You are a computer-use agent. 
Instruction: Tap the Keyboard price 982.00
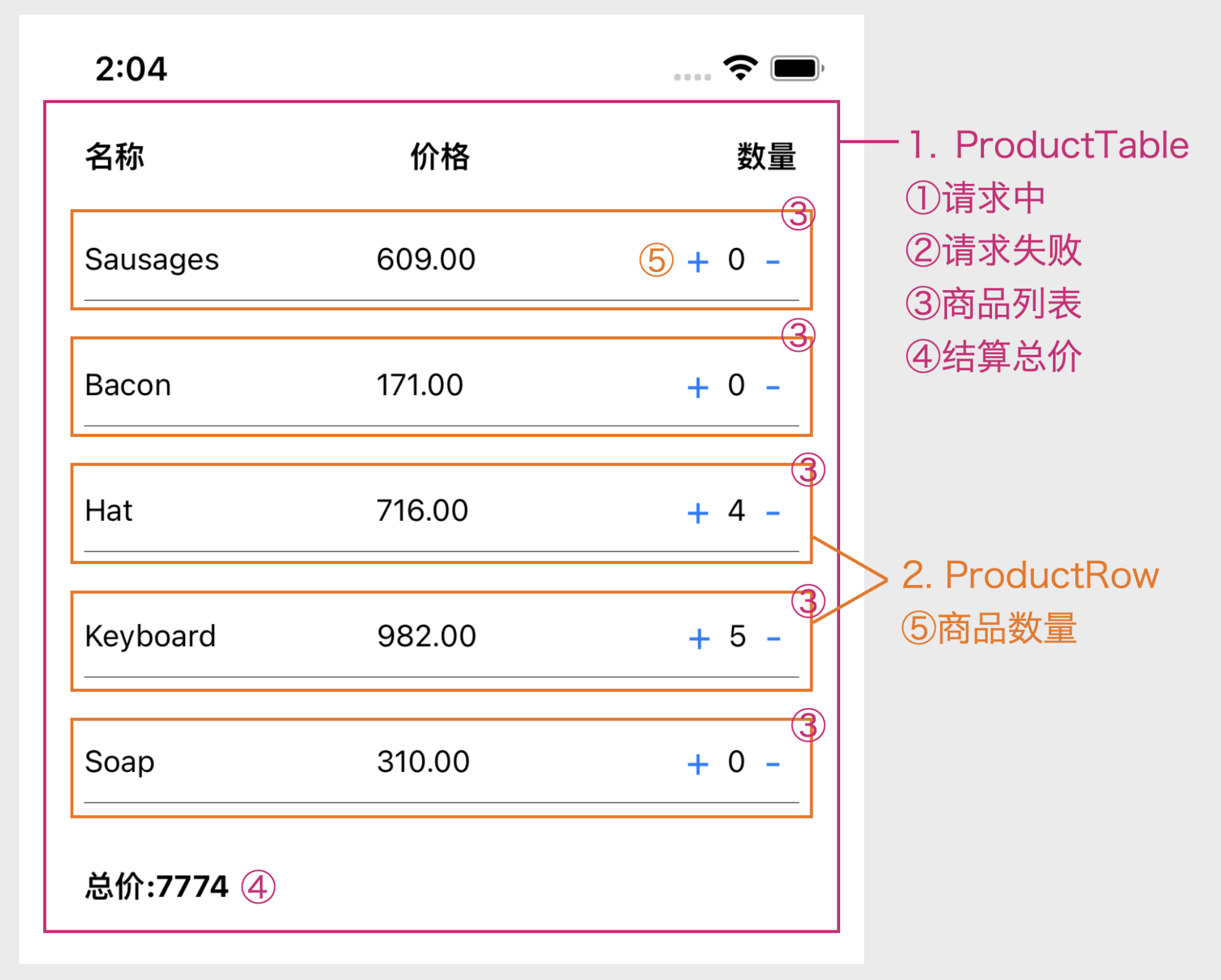click(x=426, y=636)
